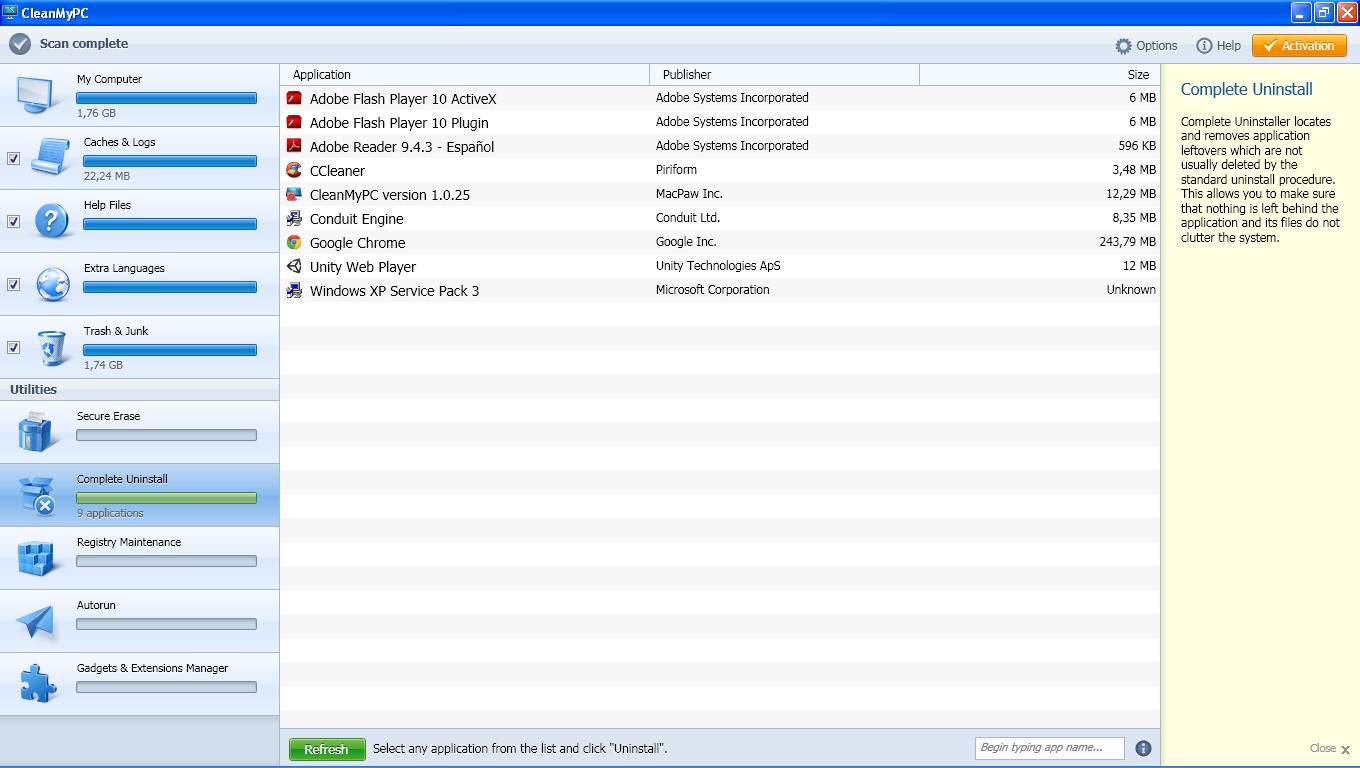Screen dimensions: 1360x768
Task: Select Adobe Flash Player 10 ActiveX row
Action: pyautogui.click(x=720, y=98)
